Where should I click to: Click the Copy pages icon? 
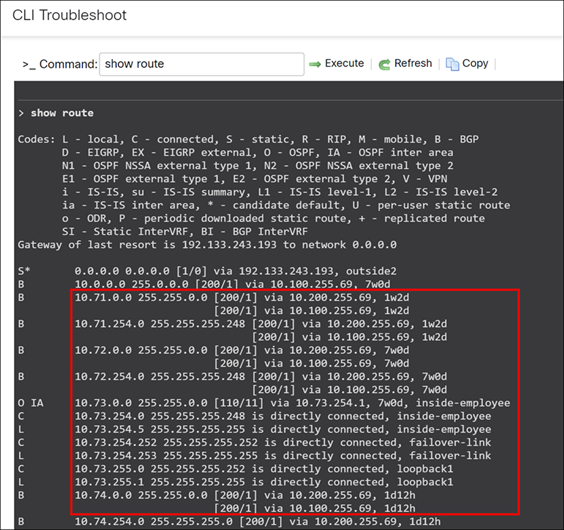[452, 64]
